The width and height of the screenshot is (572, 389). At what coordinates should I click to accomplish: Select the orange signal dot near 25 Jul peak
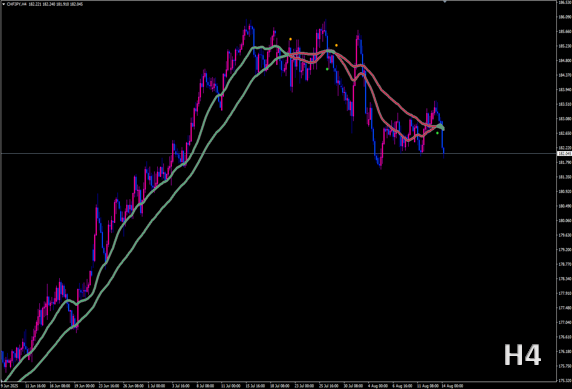pyautogui.click(x=336, y=45)
